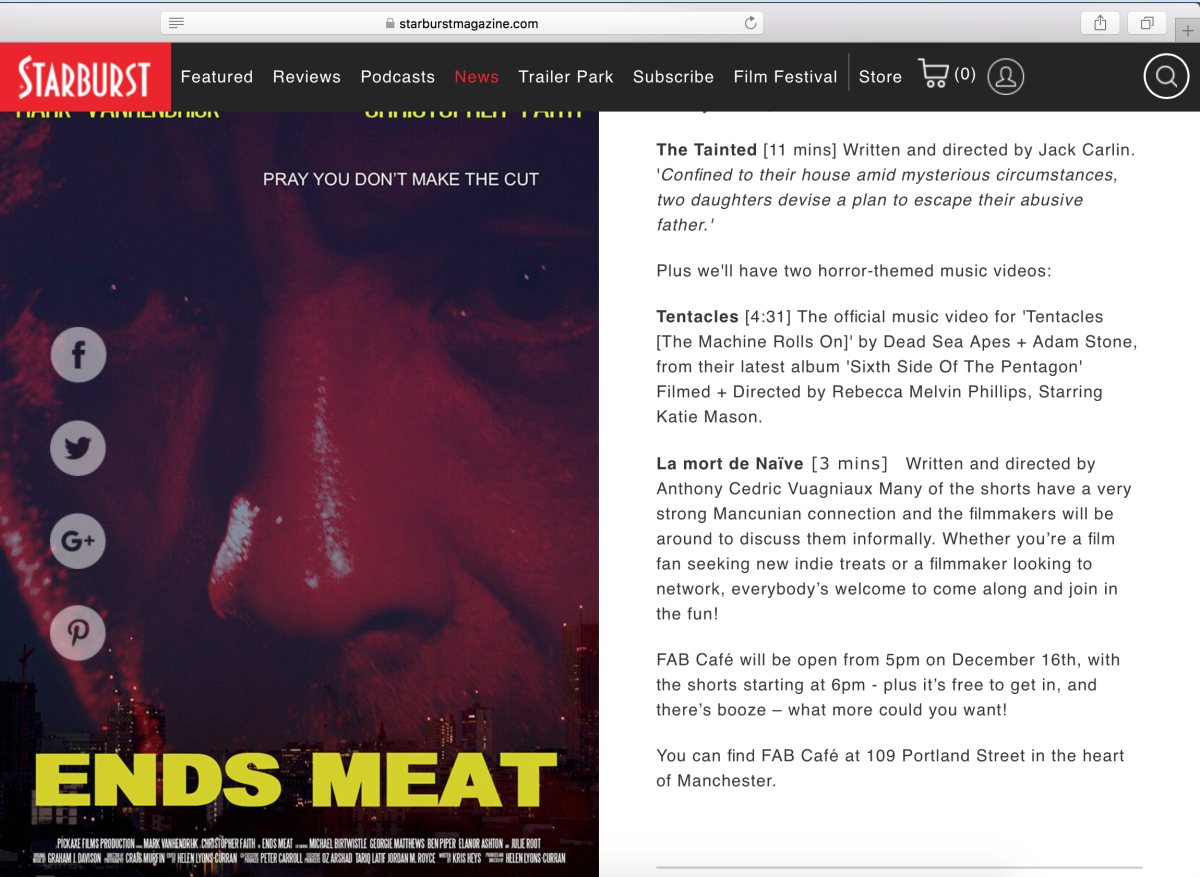Reload the page with the refresh icon
Image resolution: width=1200 pixels, height=877 pixels.
pyautogui.click(x=750, y=23)
